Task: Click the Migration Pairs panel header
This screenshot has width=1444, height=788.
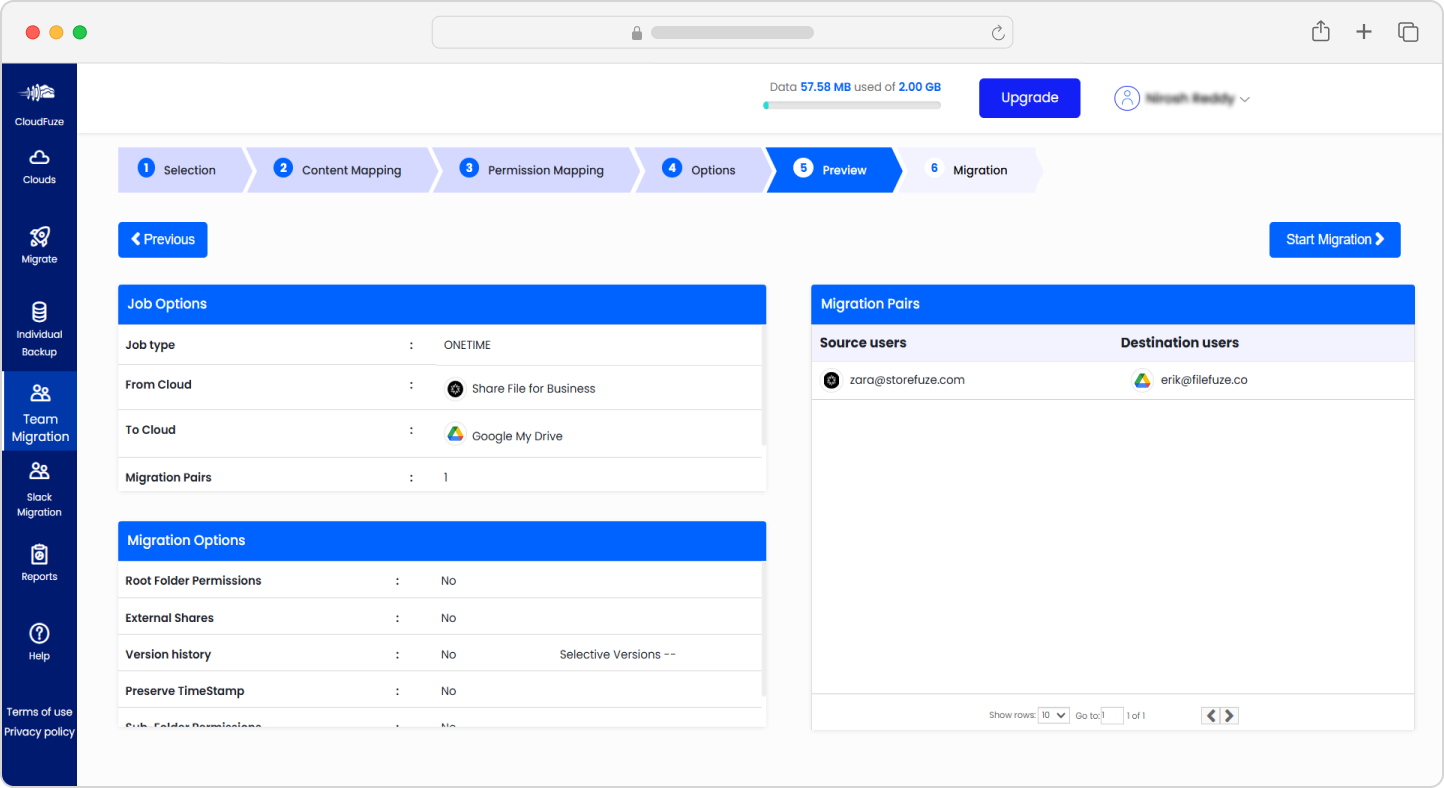Action: [x=1113, y=304]
